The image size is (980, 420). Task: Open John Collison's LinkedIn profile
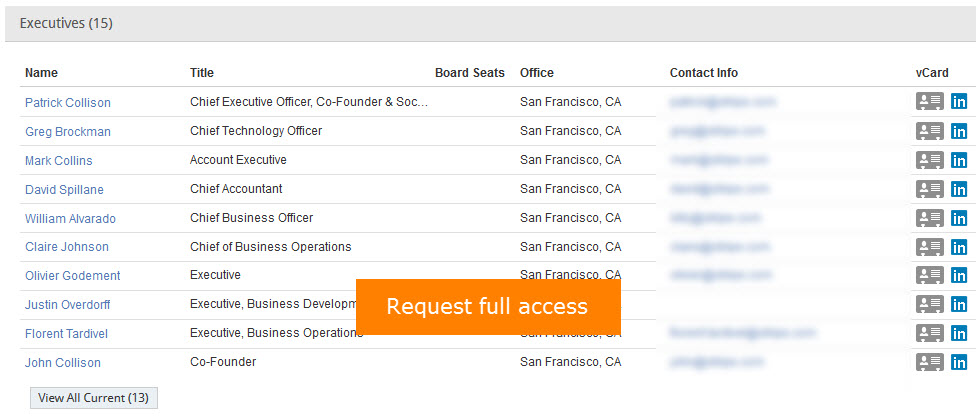pos(959,363)
